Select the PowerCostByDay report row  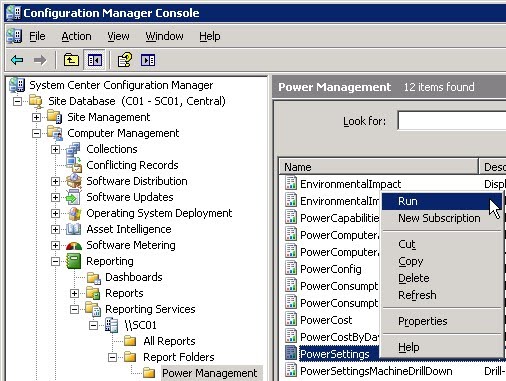pos(339,337)
